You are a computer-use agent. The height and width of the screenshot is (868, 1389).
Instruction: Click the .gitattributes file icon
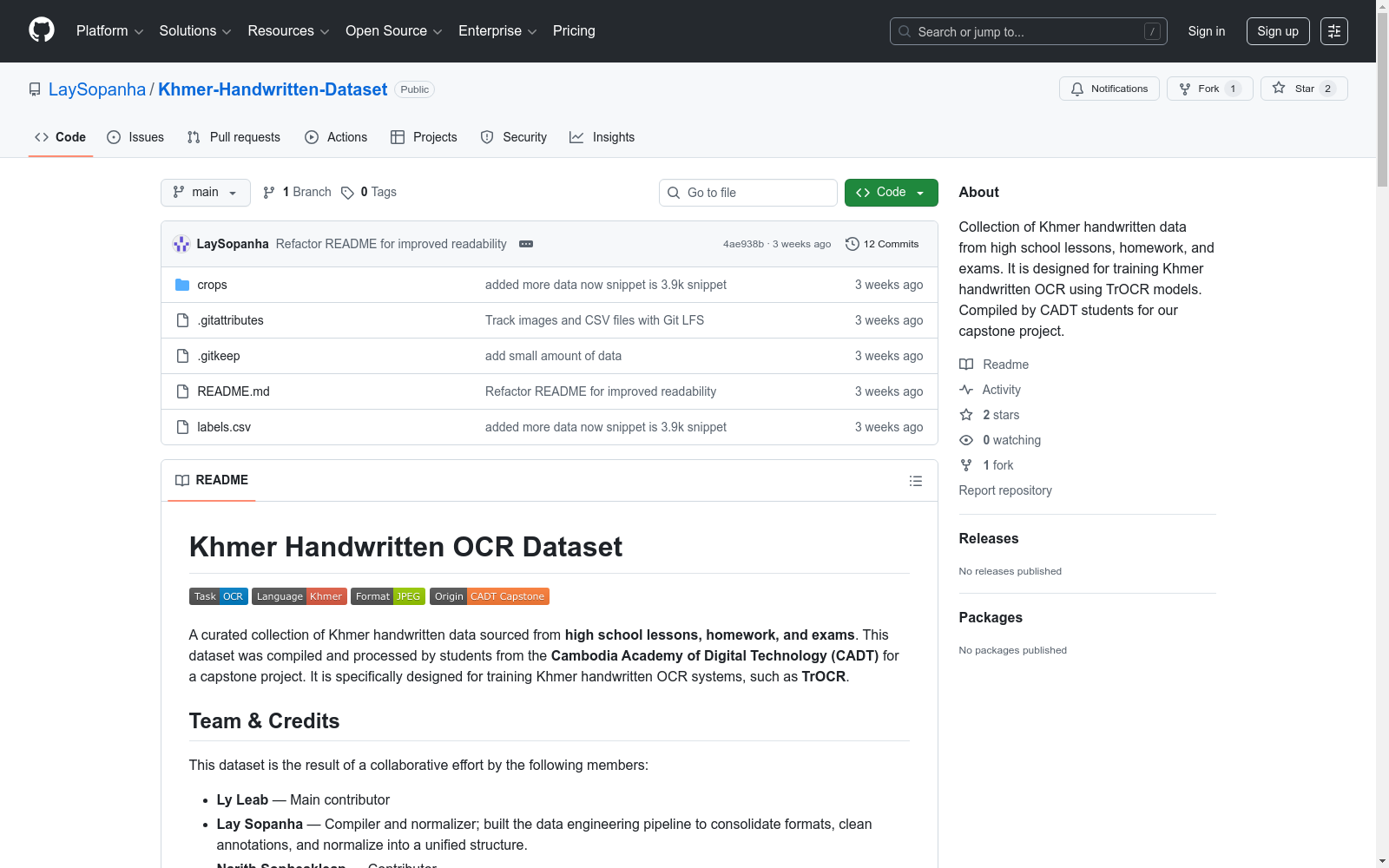182,320
